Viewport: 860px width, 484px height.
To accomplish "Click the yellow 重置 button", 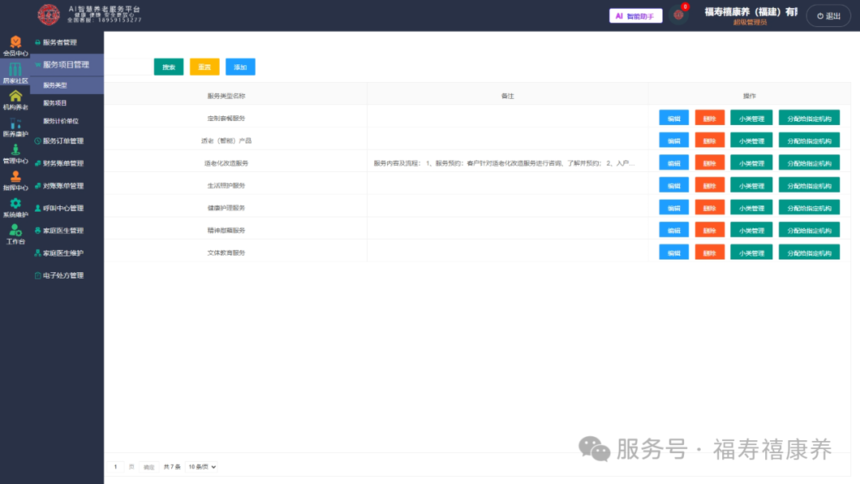I will tap(205, 67).
